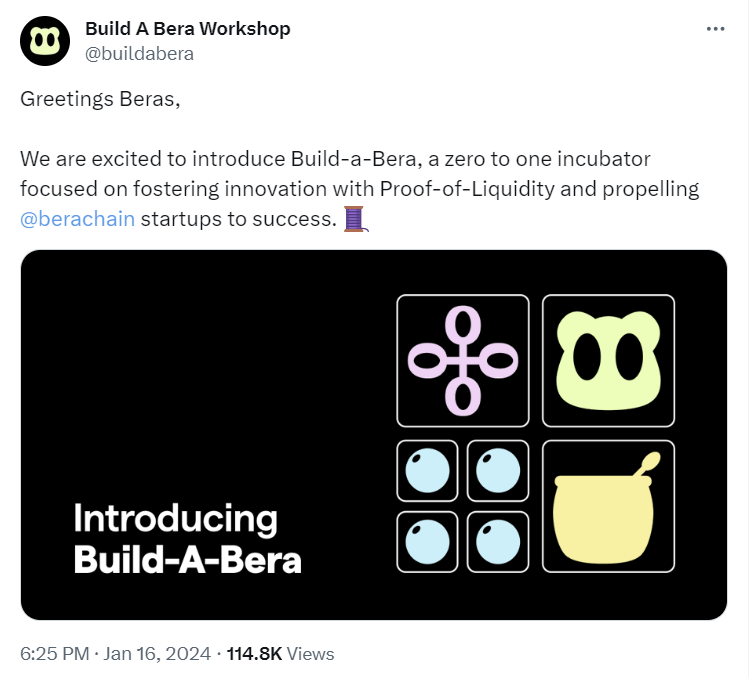This screenshot has height=677, width=755.
Task: Click the bottom-left blue bubble tile
Action: point(427,542)
